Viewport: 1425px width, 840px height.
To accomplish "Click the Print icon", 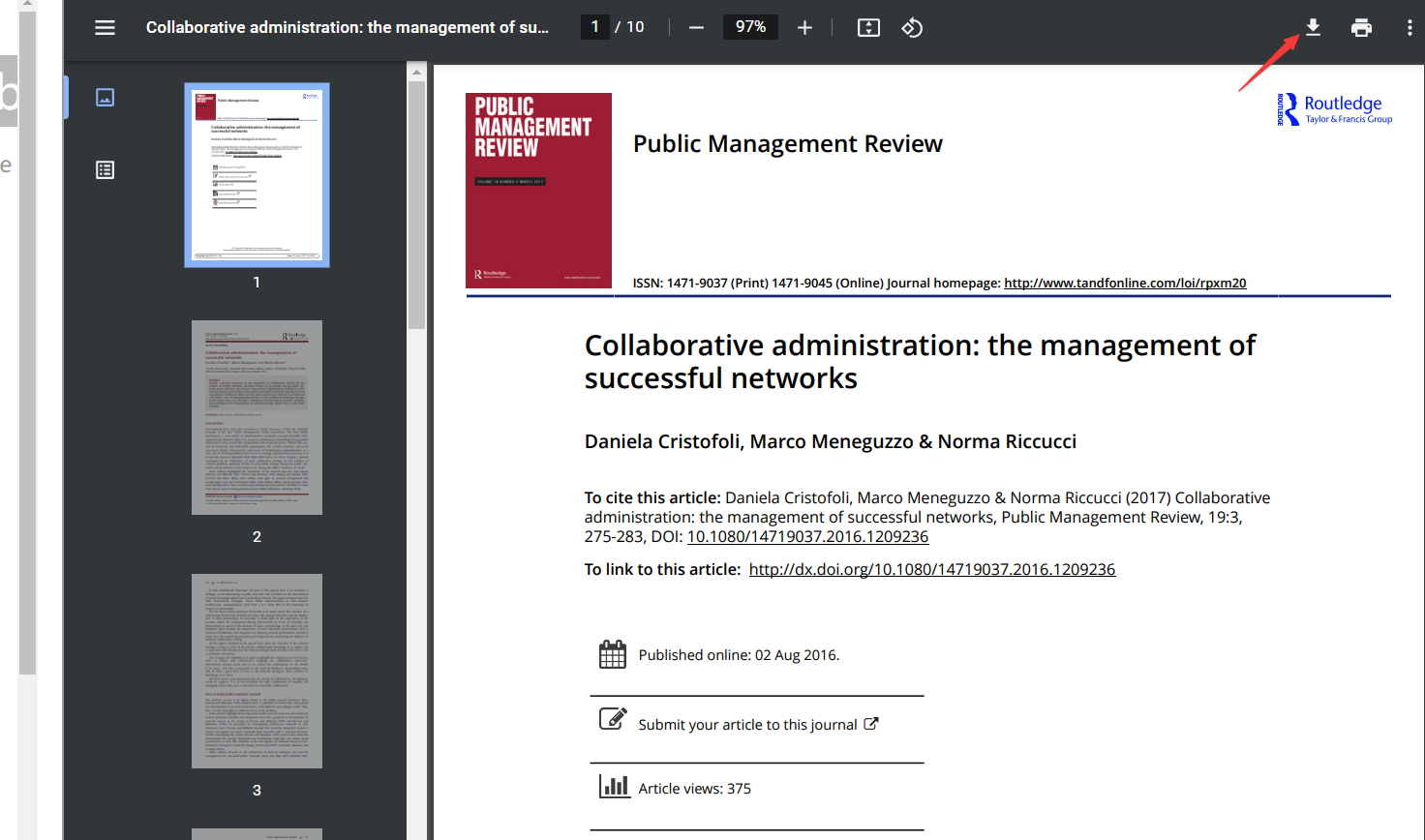I will pyautogui.click(x=1361, y=28).
